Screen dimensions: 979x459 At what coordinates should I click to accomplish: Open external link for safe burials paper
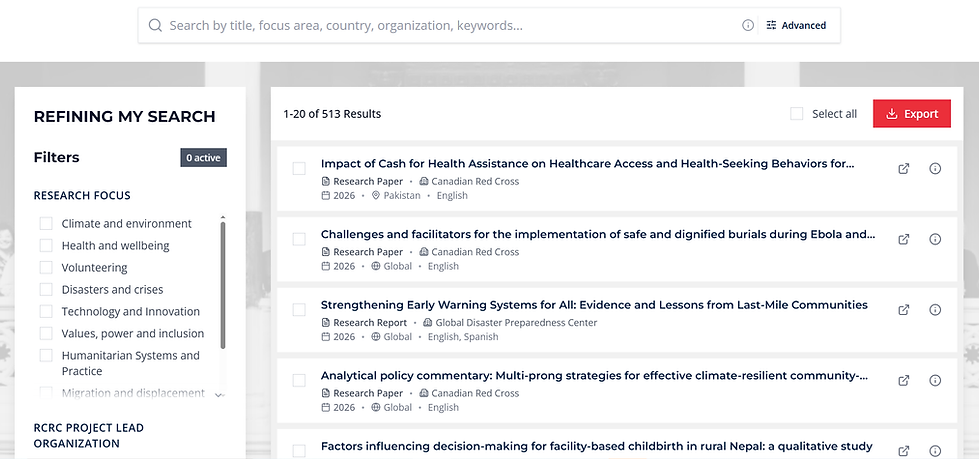point(903,239)
